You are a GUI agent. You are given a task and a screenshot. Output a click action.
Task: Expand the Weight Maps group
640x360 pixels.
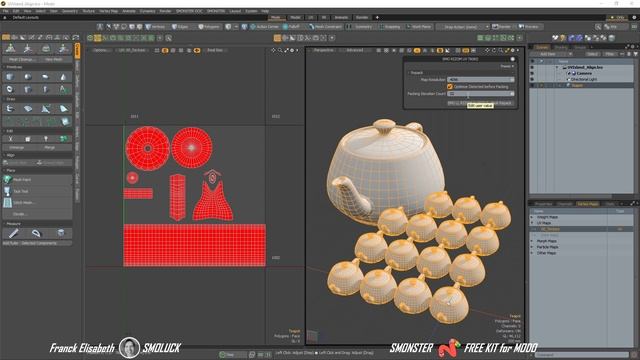[532, 217]
